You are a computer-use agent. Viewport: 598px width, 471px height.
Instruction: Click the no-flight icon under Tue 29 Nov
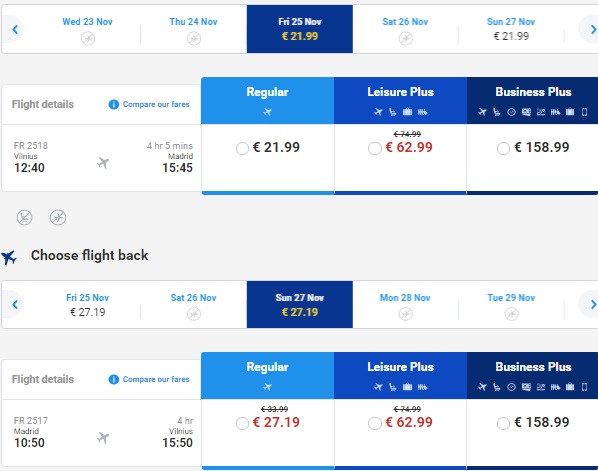(x=511, y=314)
